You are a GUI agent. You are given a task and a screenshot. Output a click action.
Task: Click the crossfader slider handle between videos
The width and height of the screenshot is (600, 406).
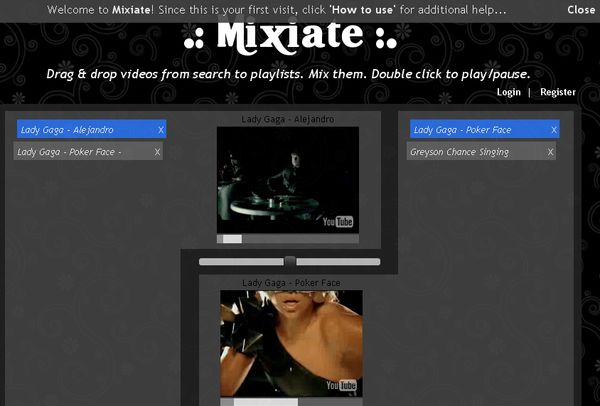coord(290,262)
